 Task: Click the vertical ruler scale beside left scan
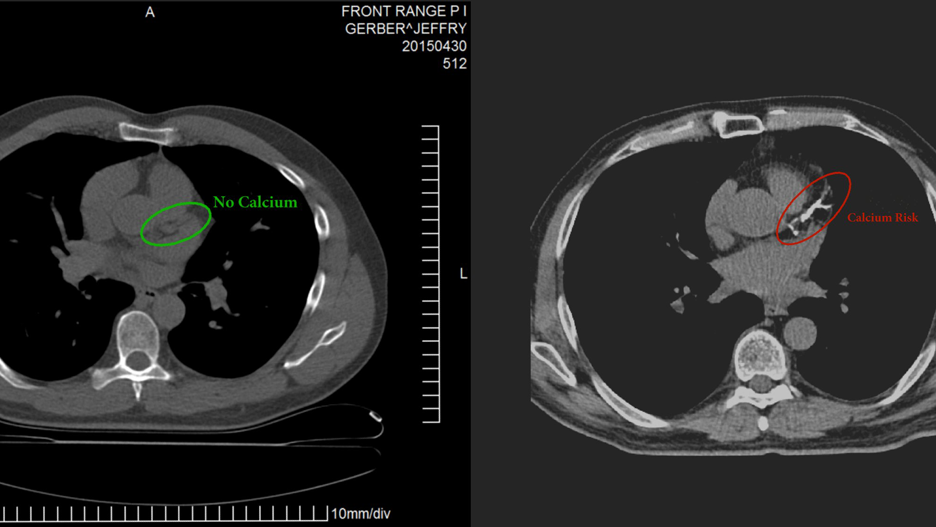[x=430, y=274]
